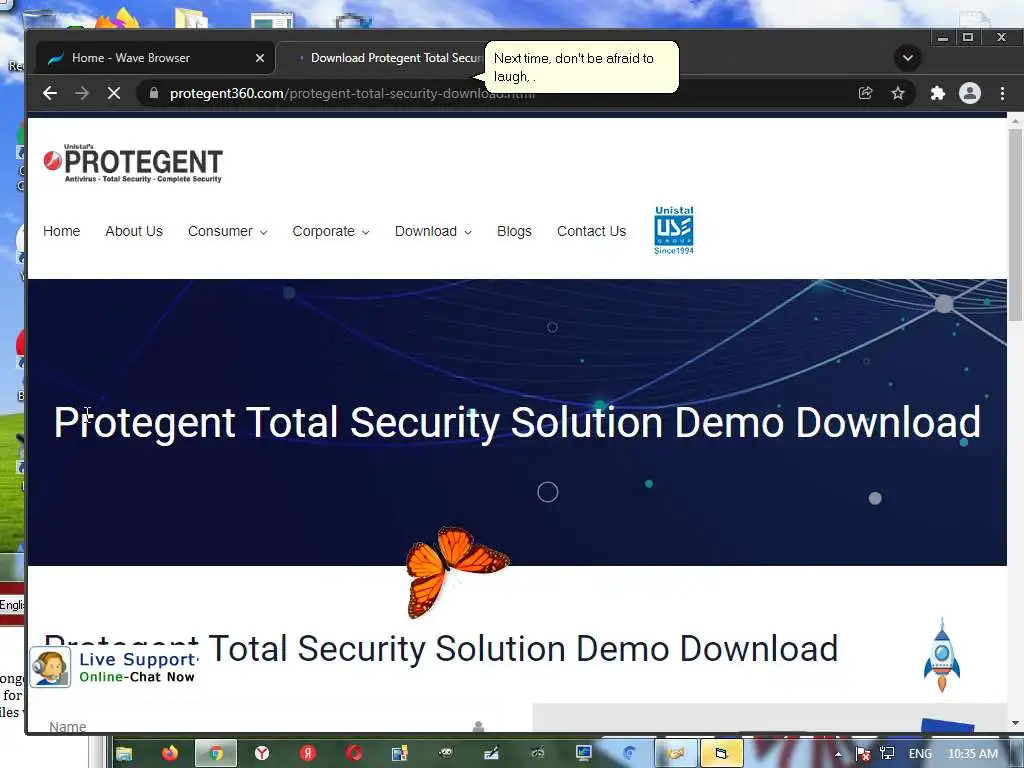
Task: Expand the tab search dropdown arrow
Action: [x=908, y=57]
